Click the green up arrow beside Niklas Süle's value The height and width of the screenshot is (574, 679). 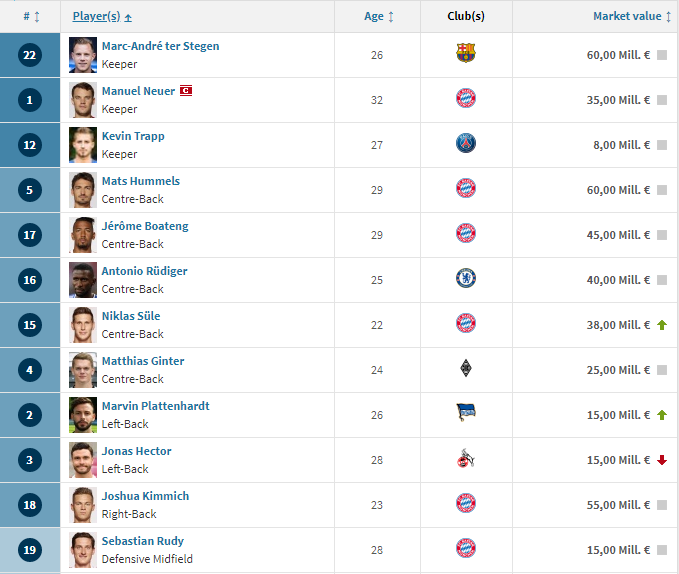tap(662, 325)
